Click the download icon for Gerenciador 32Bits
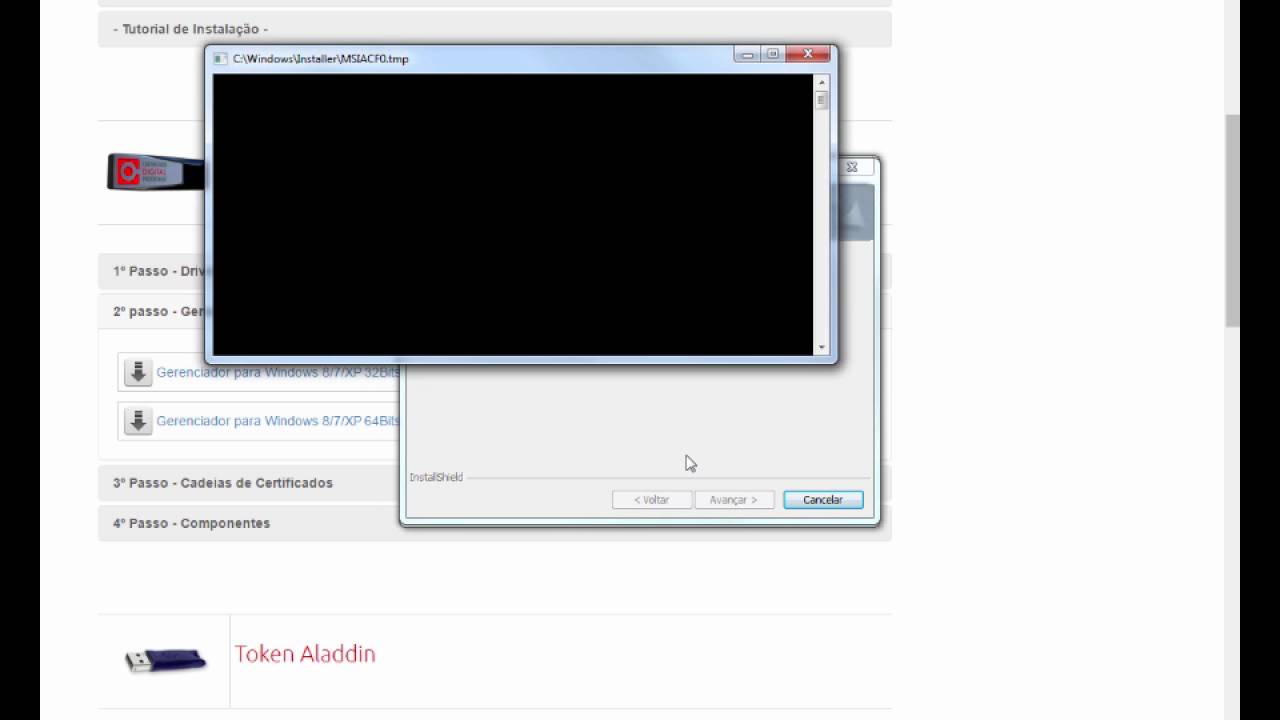This screenshot has height=720, width=1280. point(138,372)
